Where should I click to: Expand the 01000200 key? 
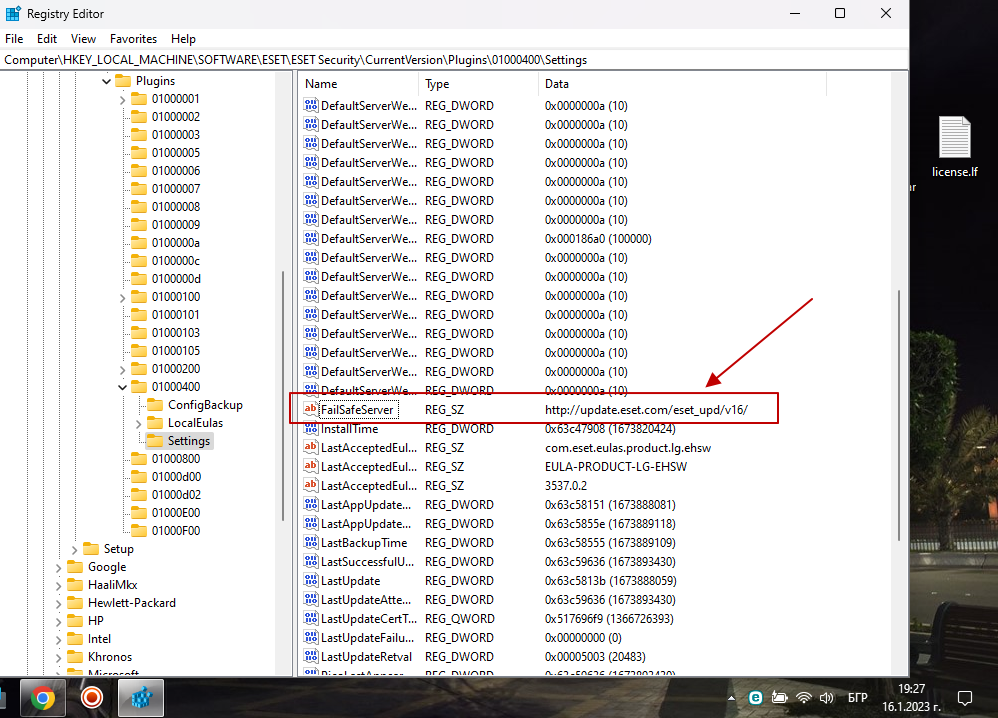(x=122, y=369)
